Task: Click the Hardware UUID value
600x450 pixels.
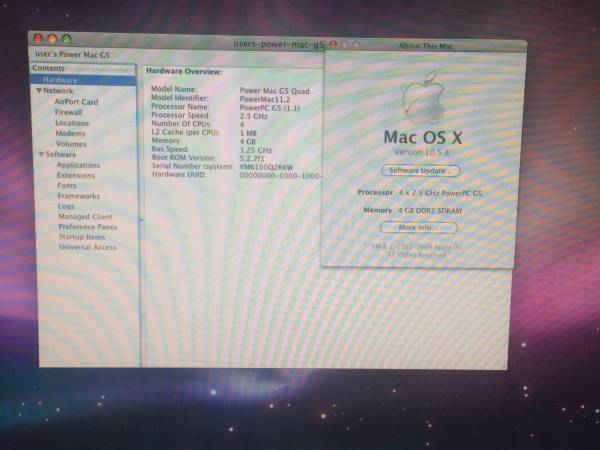Action: point(280,176)
